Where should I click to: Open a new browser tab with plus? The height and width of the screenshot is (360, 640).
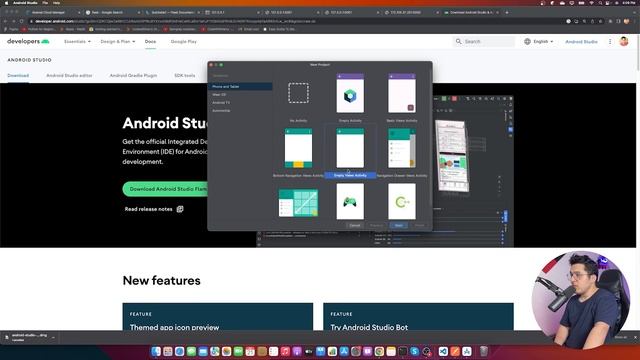(507, 12)
